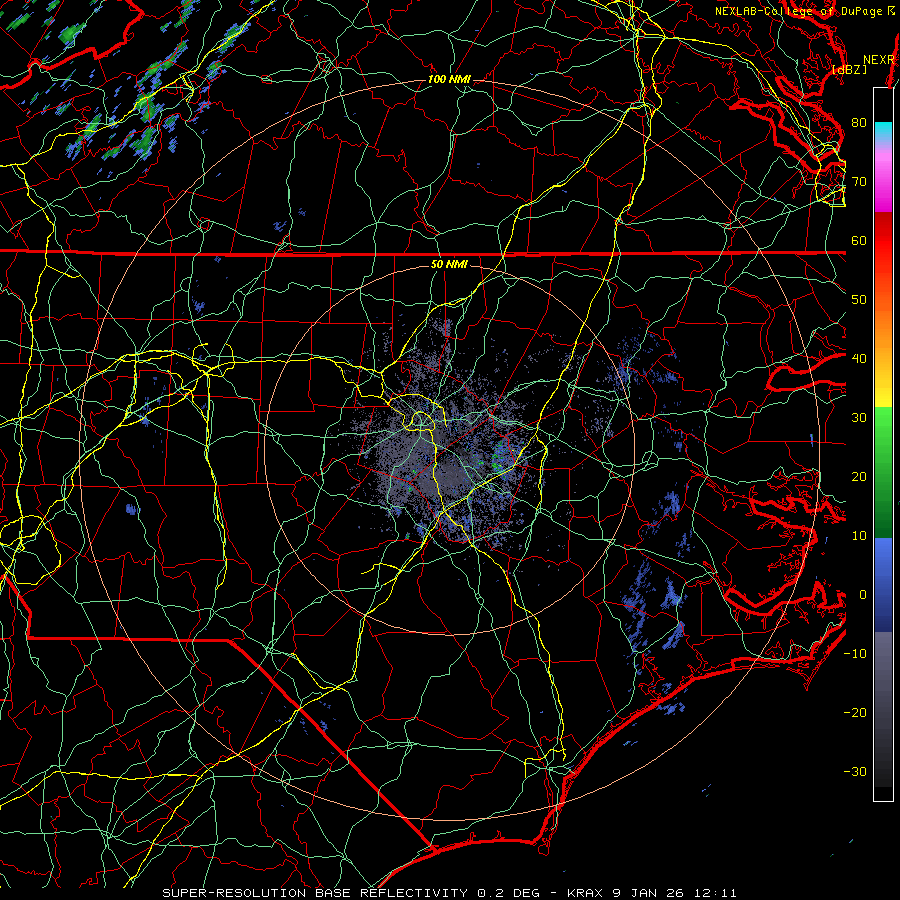Click the -30 value on the dBZ scale
The height and width of the screenshot is (900, 900).
[855, 772]
